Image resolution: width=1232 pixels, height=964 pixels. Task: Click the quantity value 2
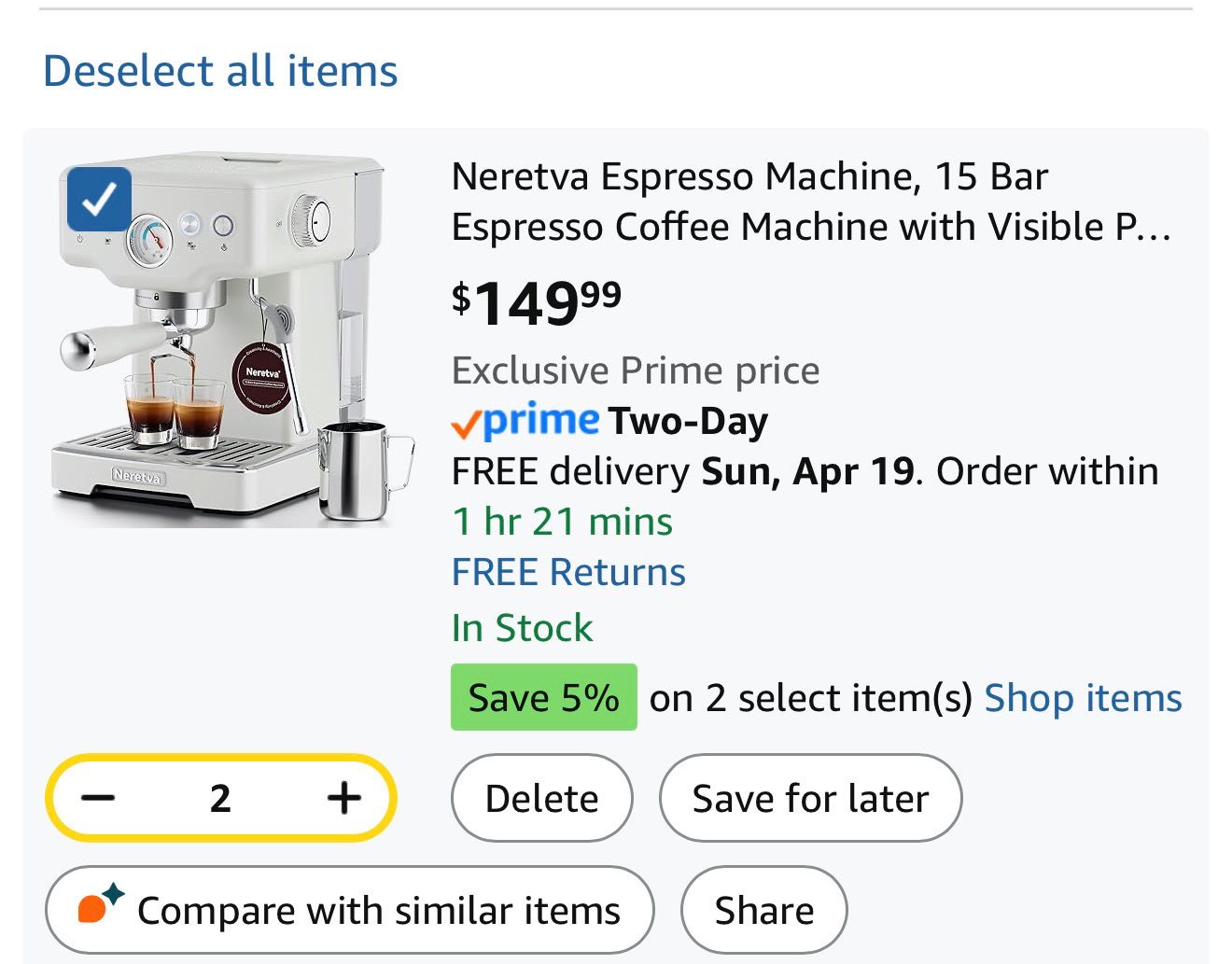220,798
